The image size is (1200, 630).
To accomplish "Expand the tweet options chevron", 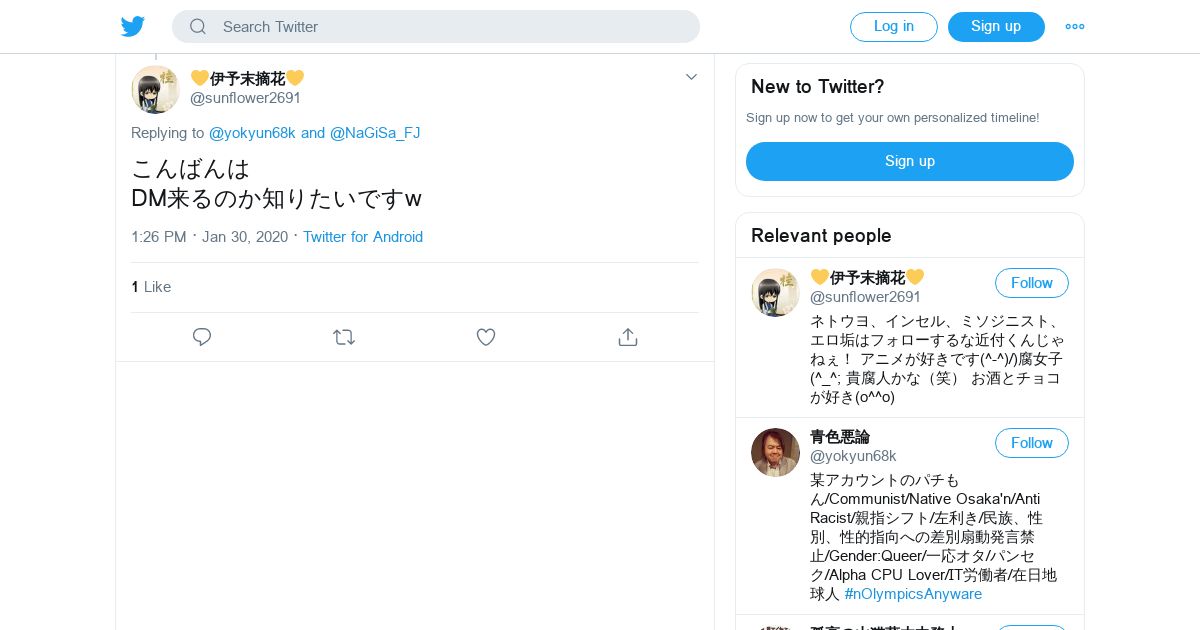I will pos(691,77).
